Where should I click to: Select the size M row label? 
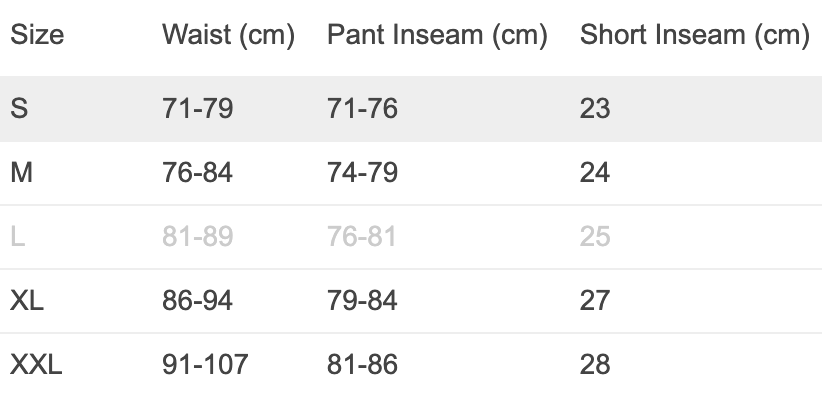pos(21,172)
